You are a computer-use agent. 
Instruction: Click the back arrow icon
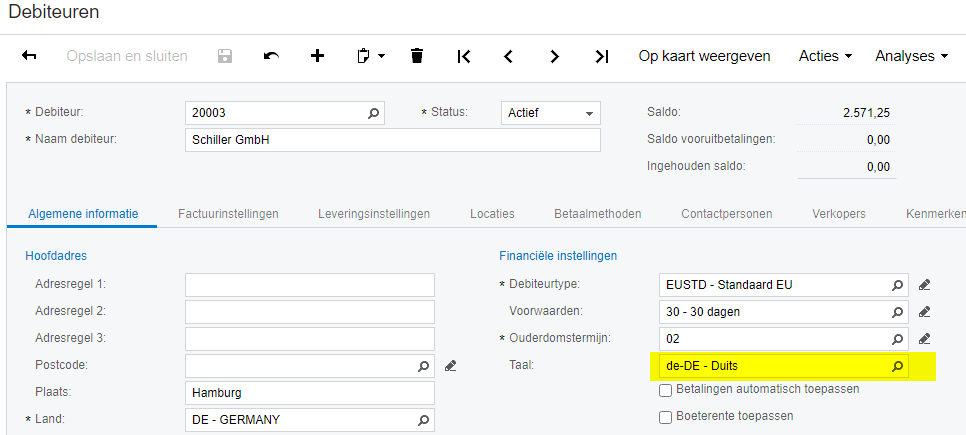(x=29, y=56)
